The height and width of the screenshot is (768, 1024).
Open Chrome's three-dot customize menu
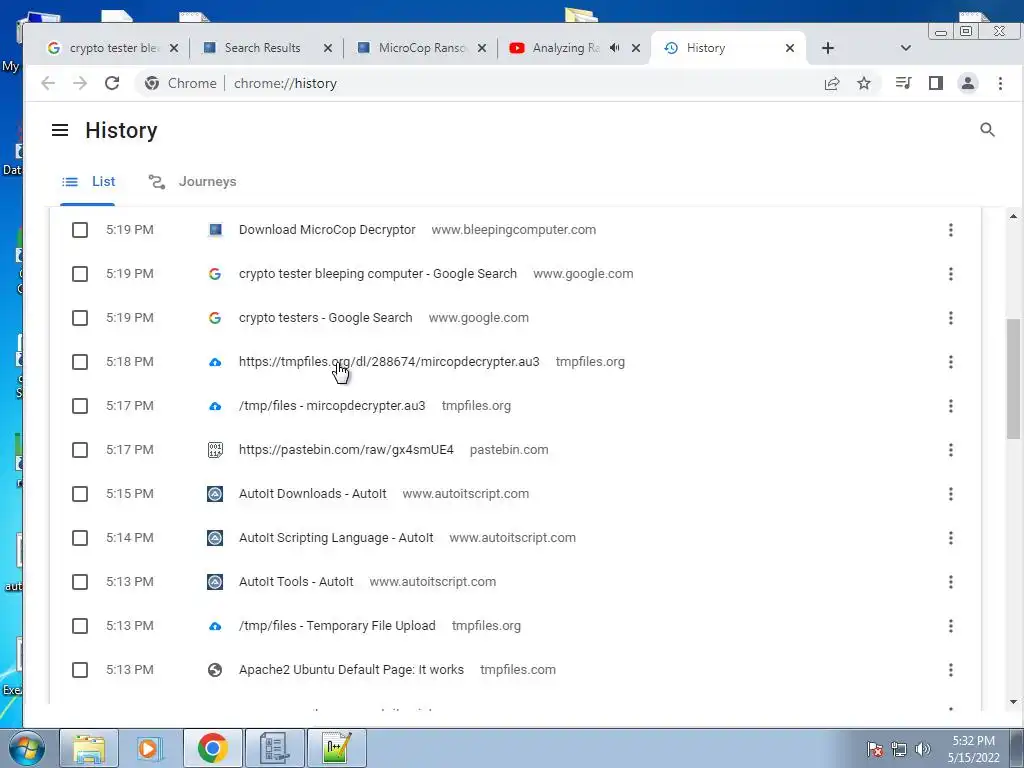(x=1000, y=83)
